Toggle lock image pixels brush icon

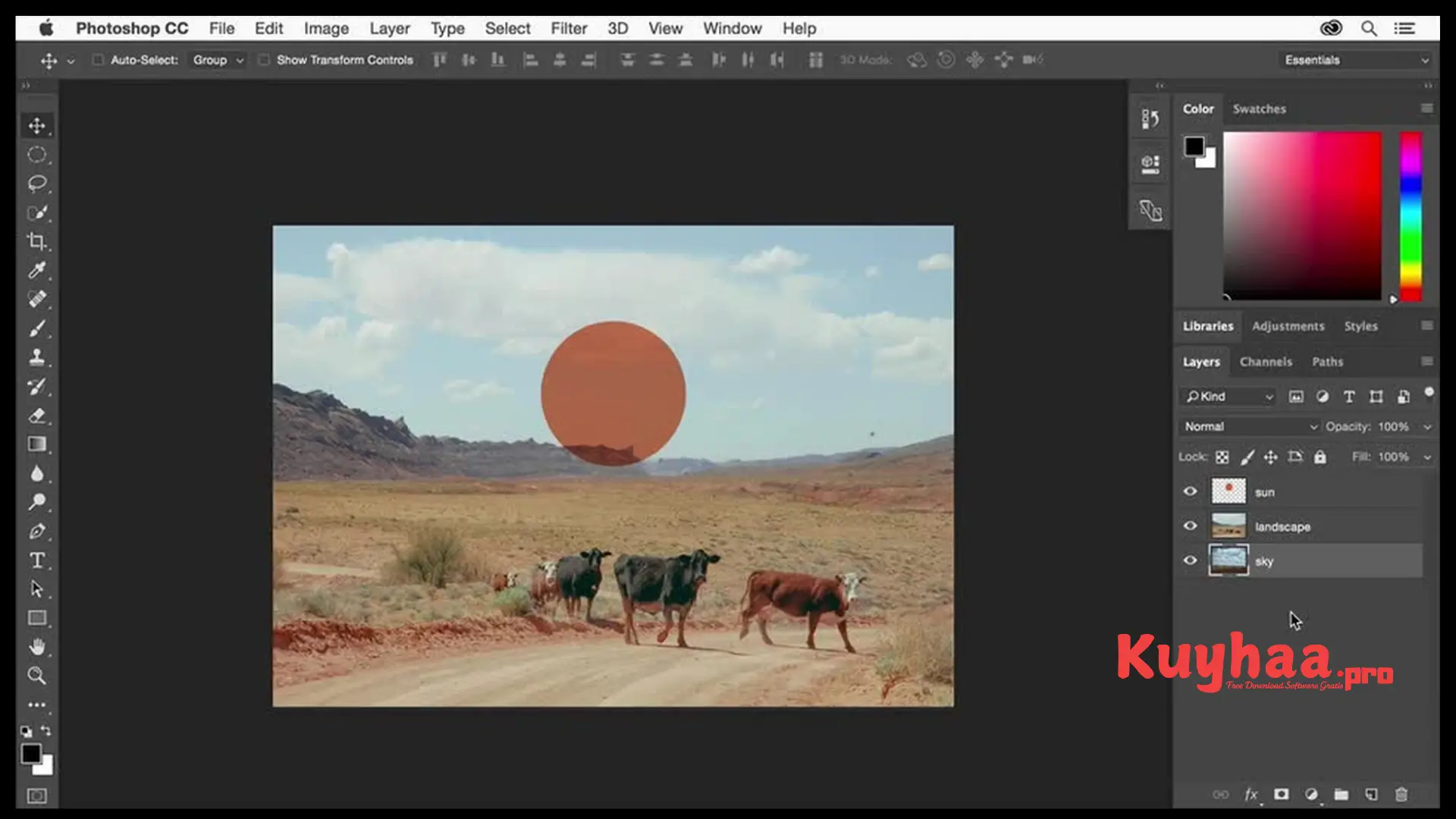(1247, 457)
